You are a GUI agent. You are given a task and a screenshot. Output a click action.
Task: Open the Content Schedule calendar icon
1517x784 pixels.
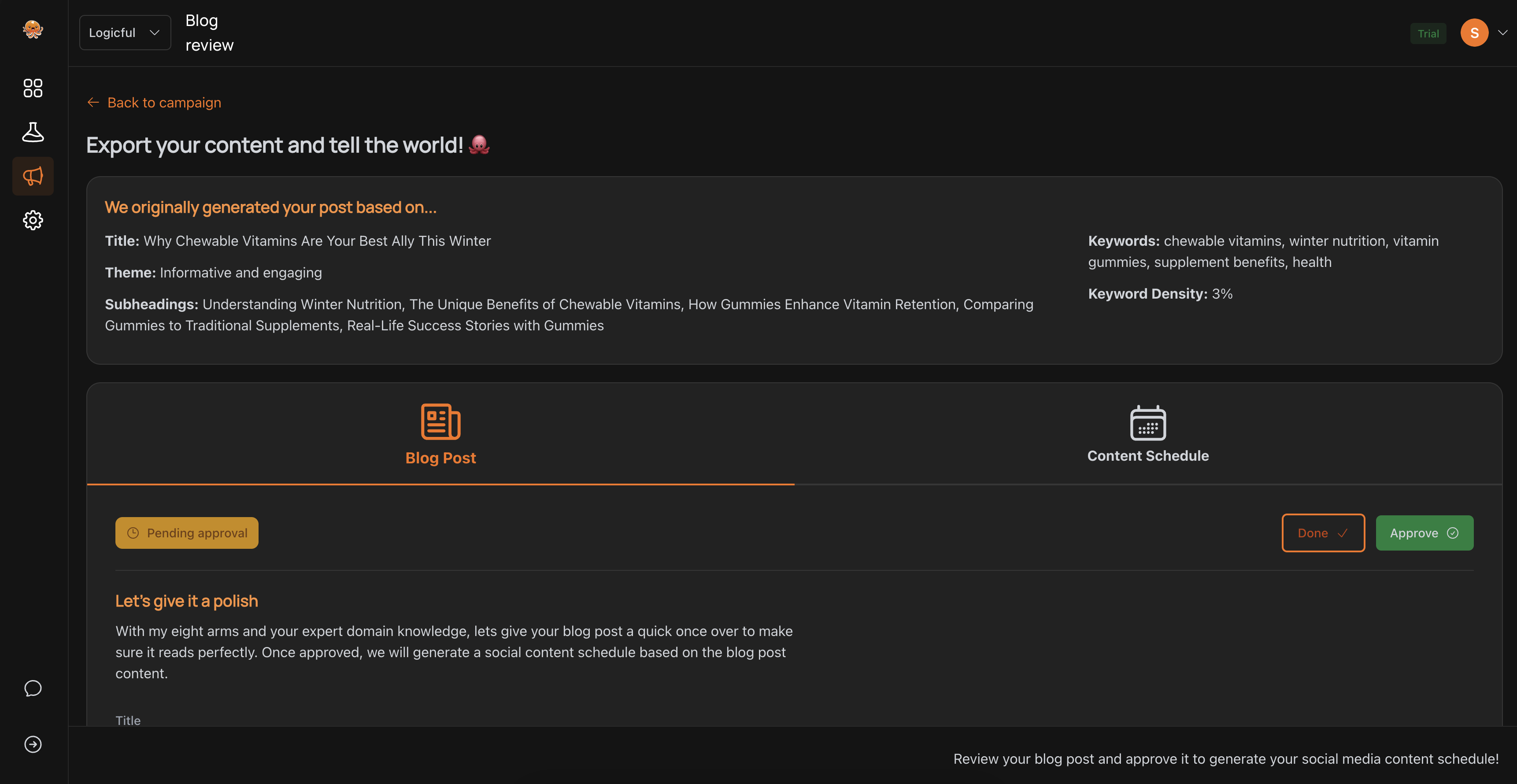tap(1147, 422)
